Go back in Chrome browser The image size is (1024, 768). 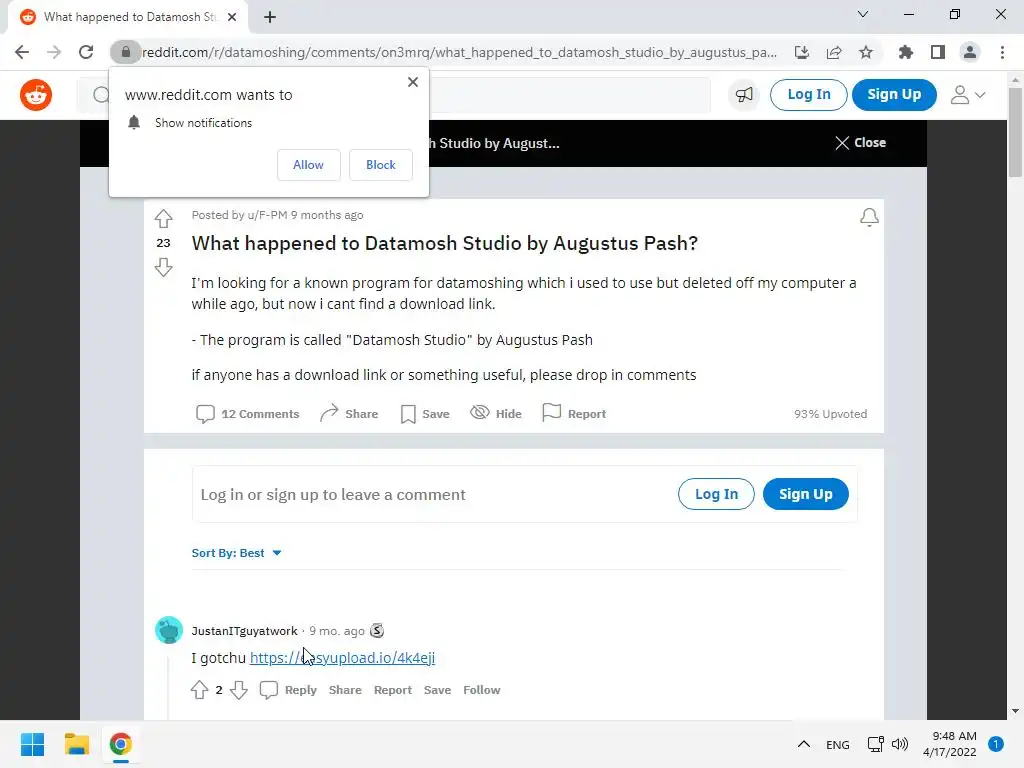click(22, 52)
